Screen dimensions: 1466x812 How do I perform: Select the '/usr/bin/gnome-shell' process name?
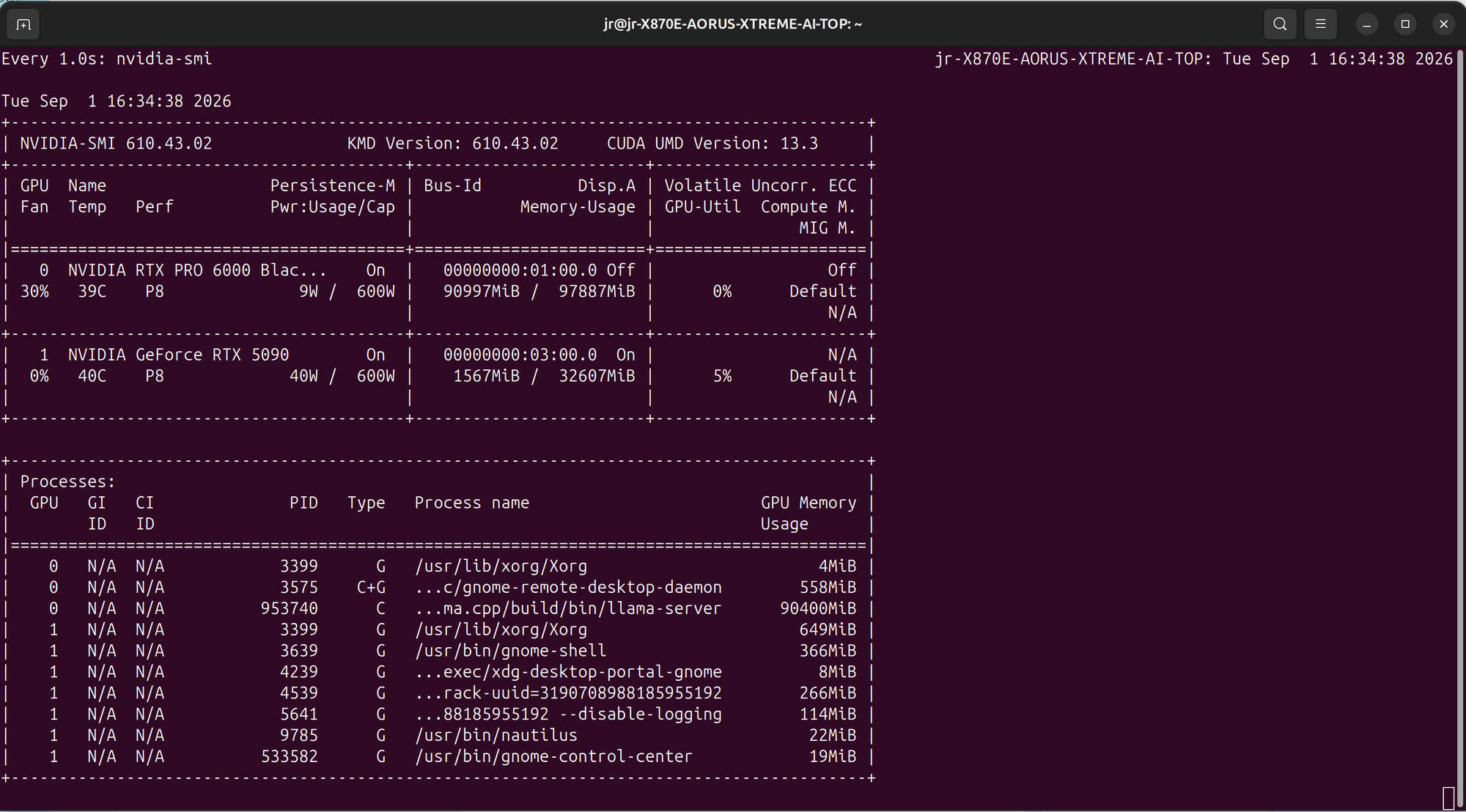[510, 652]
